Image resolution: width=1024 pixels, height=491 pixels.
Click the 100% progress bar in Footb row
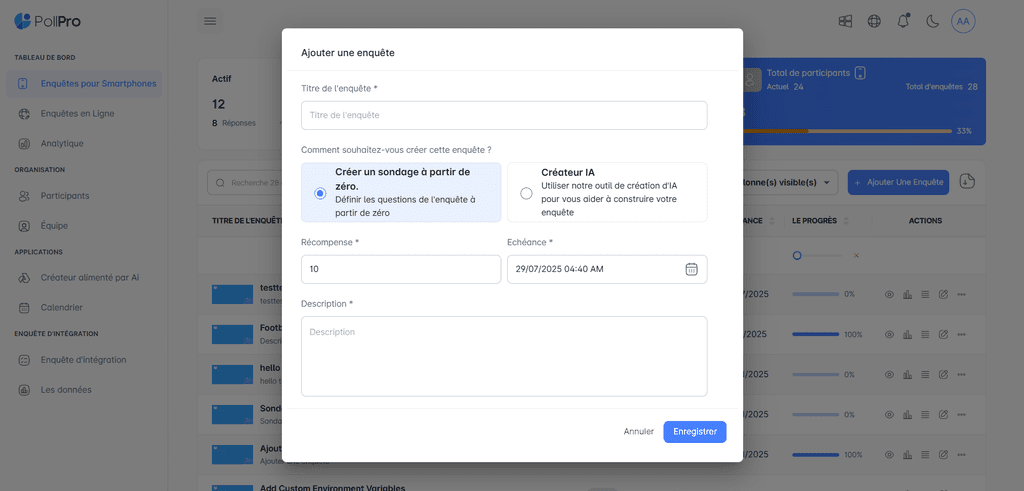click(816, 334)
